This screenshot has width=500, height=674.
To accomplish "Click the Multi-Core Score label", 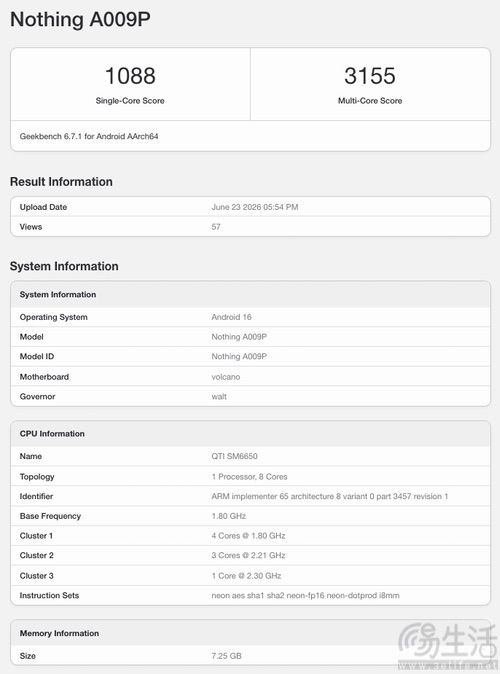I will (x=370, y=101).
